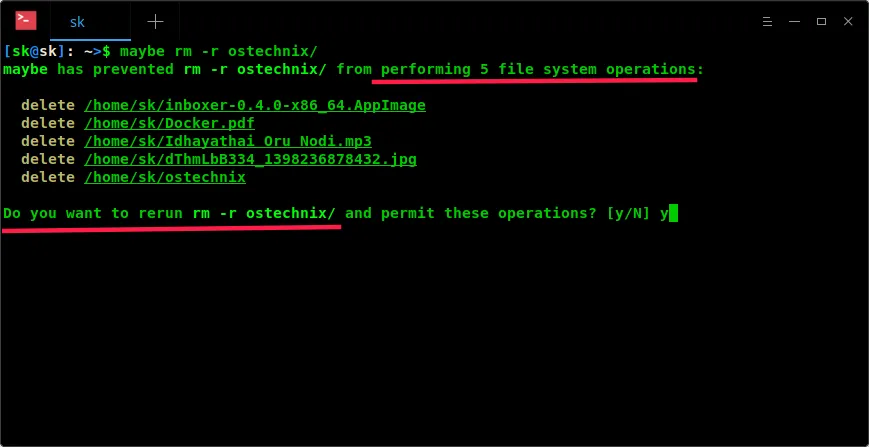Click the red terminal app icon
Viewport: 869px width, 447px height.
[x=27, y=20]
